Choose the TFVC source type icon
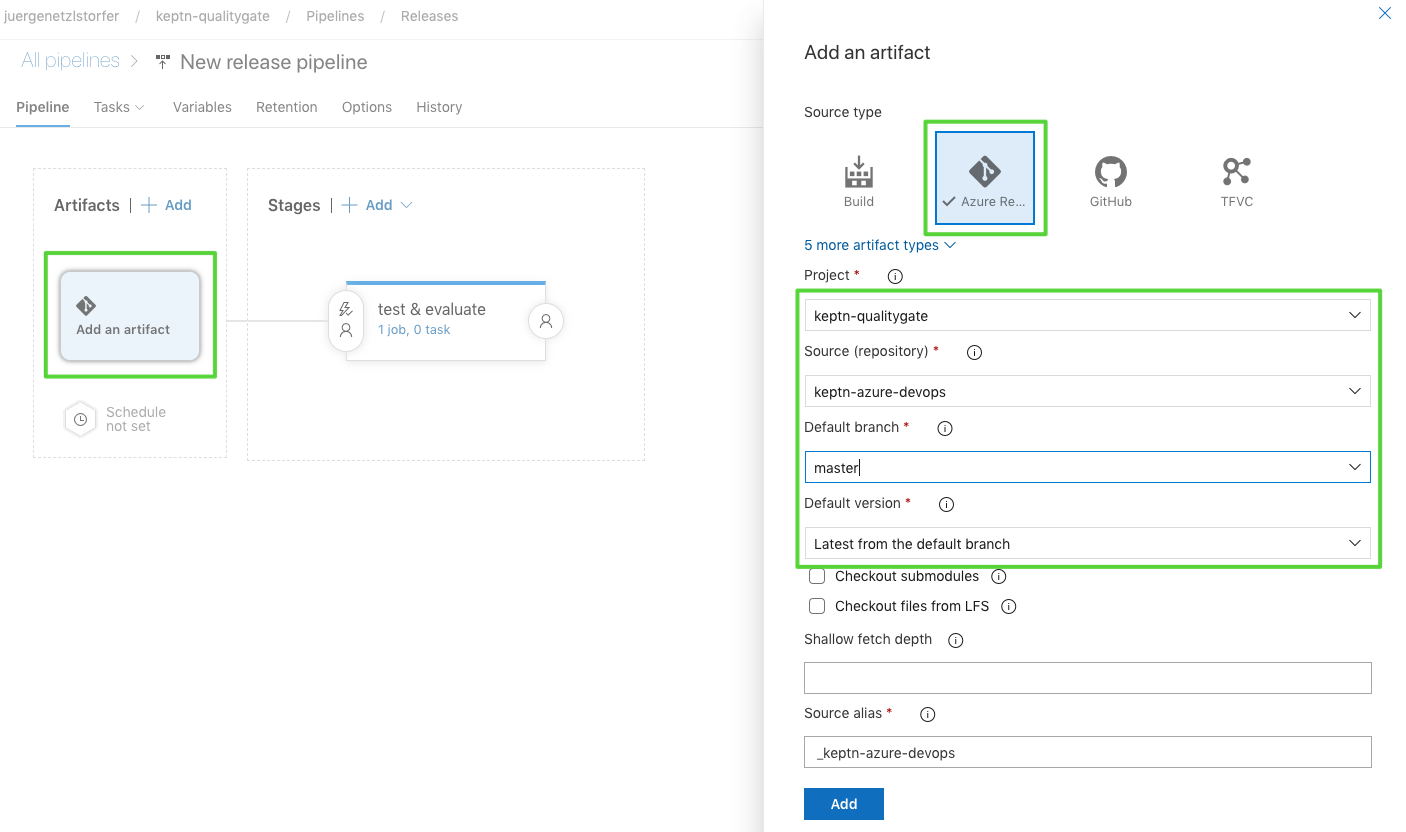This screenshot has width=1406, height=832. pos(1236,181)
